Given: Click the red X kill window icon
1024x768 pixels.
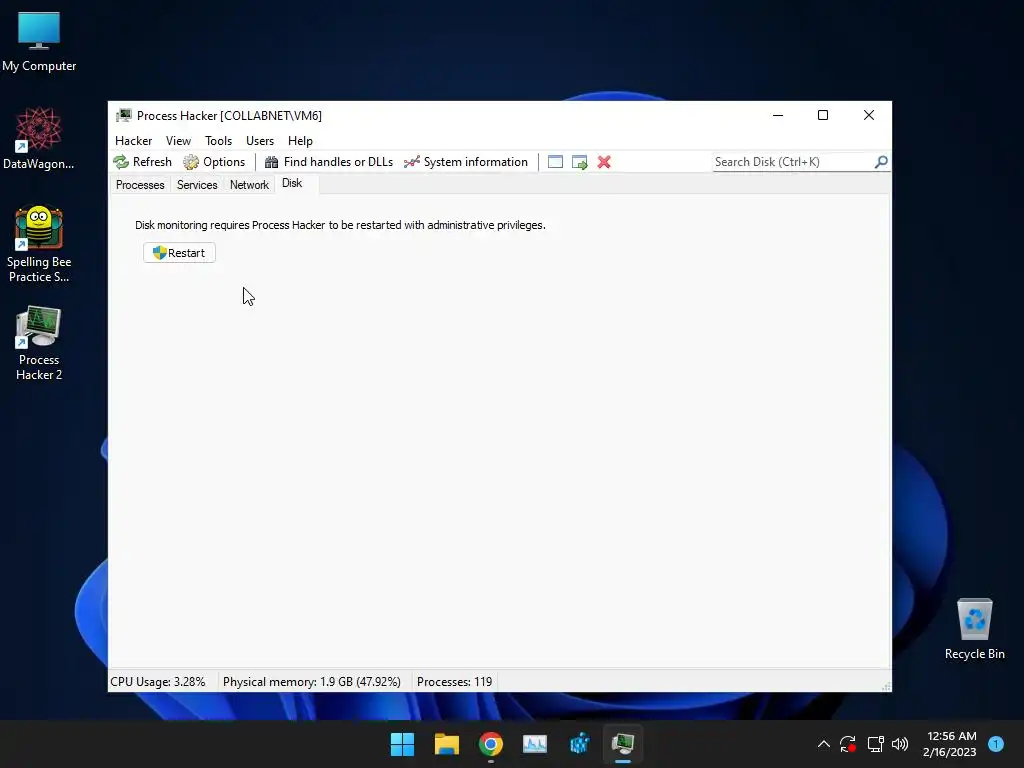Looking at the screenshot, I should pyautogui.click(x=604, y=162).
